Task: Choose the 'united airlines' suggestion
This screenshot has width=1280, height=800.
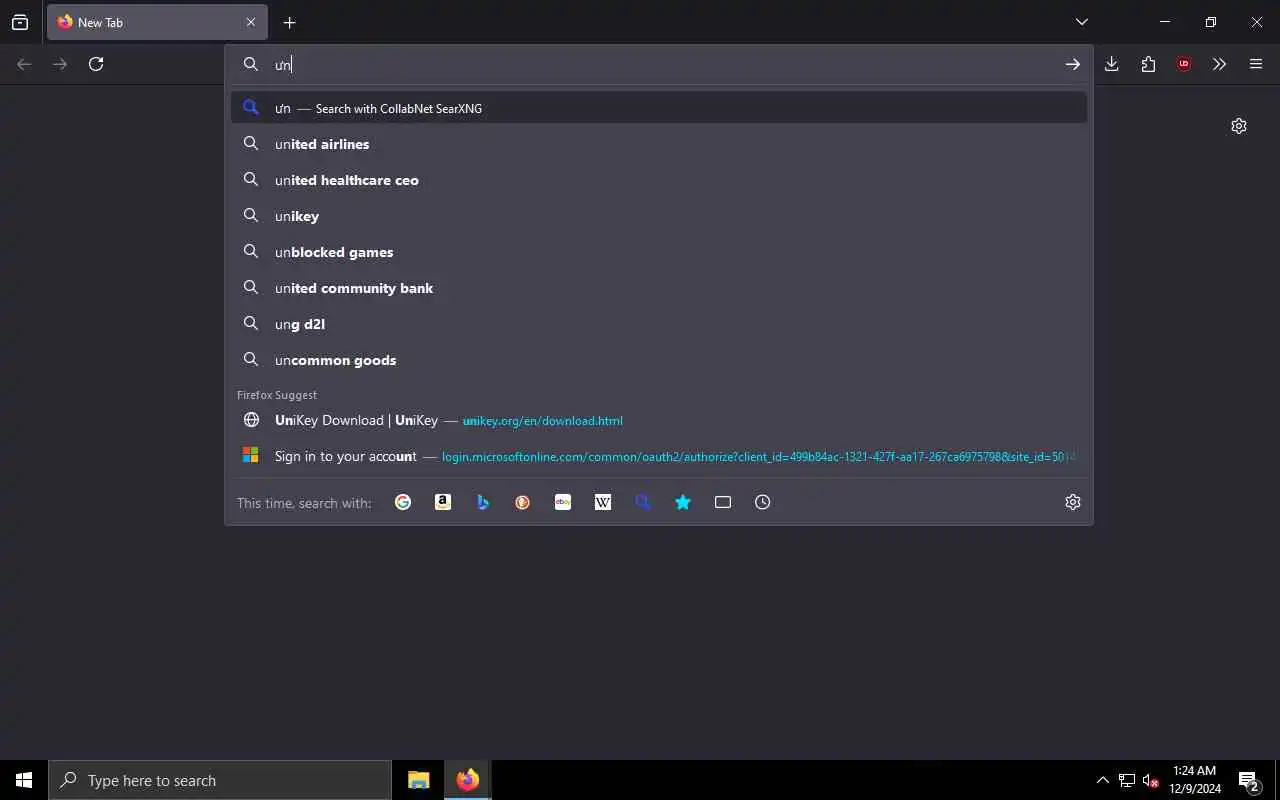Action: pos(659,144)
